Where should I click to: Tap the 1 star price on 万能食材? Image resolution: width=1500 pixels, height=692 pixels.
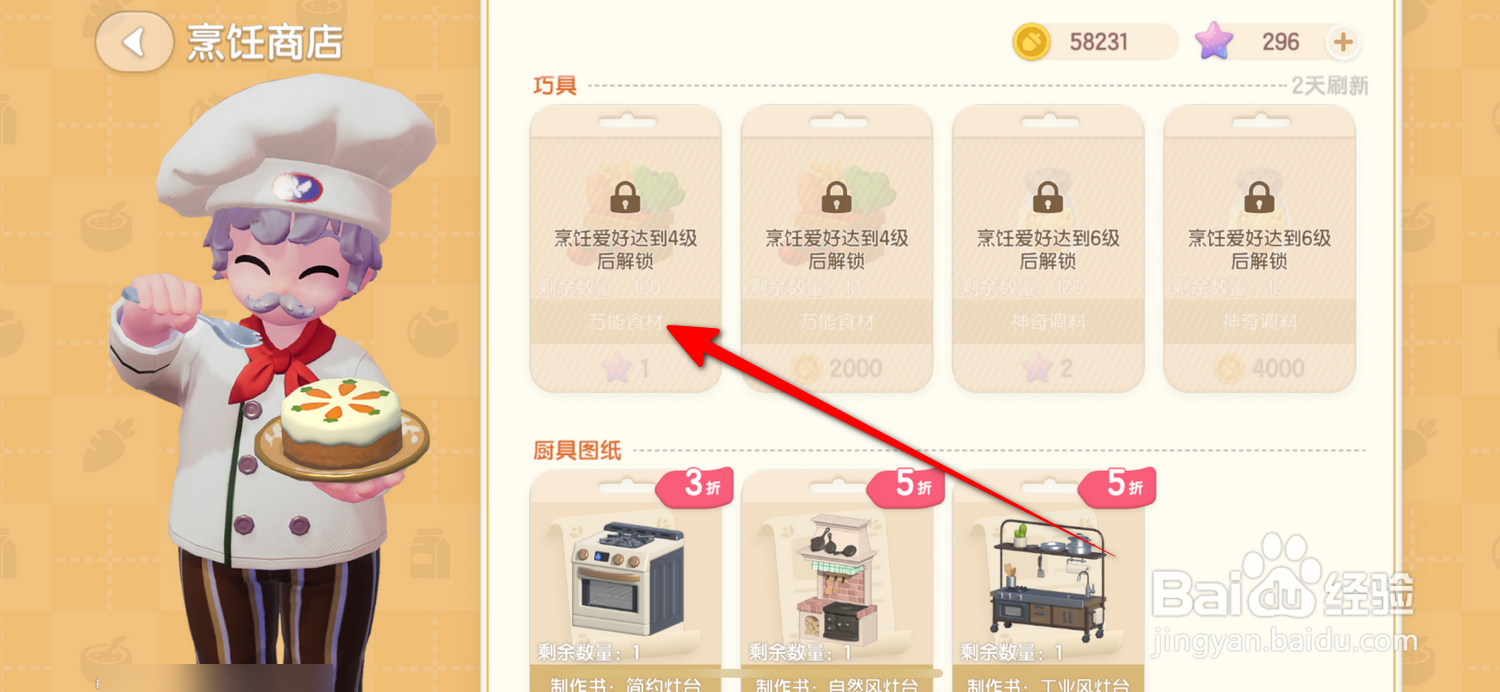[625, 368]
